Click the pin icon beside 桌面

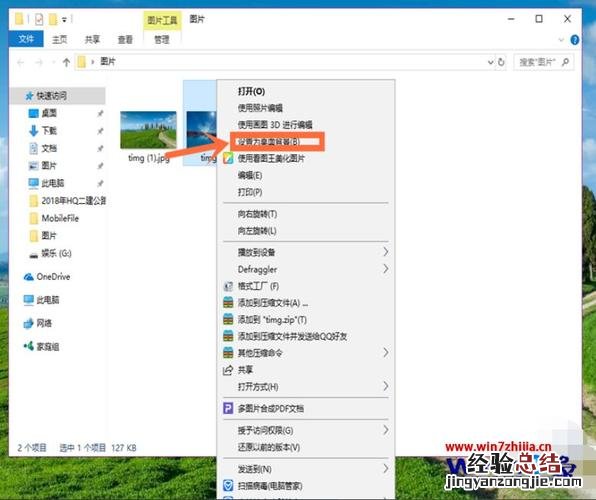[x=100, y=113]
